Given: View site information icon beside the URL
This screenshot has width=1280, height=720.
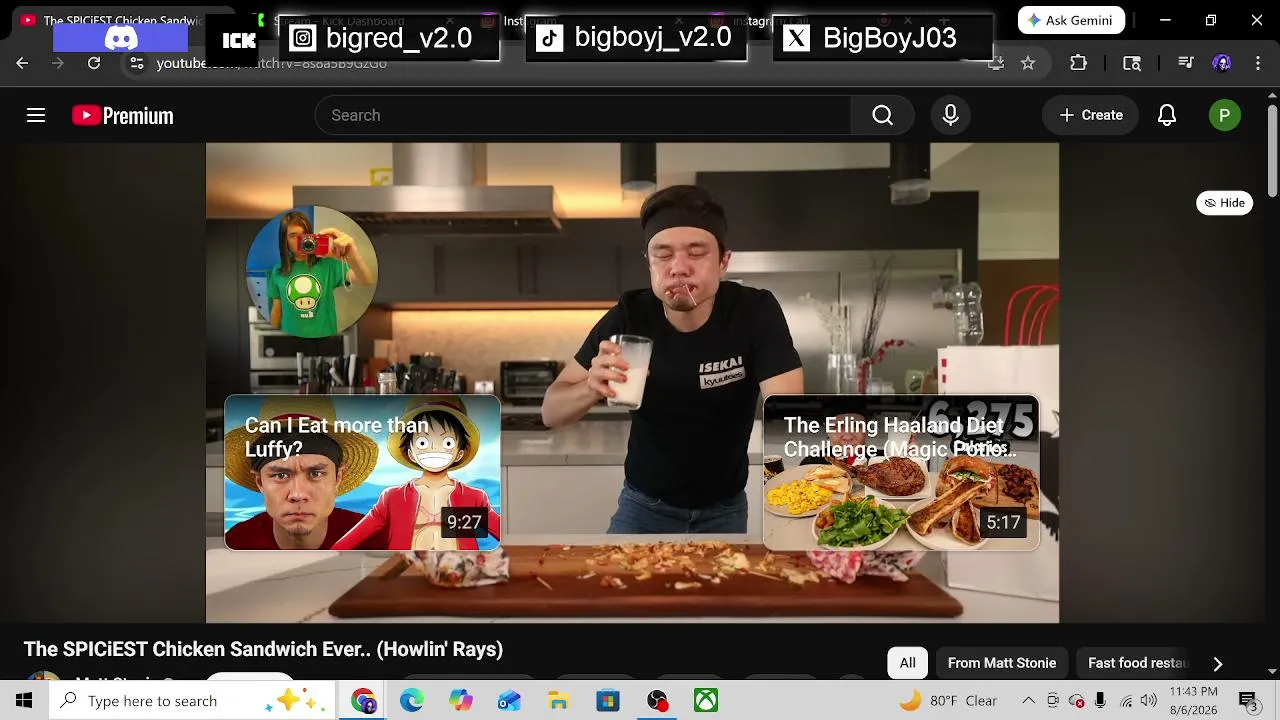Looking at the screenshot, I should pos(137,63).
